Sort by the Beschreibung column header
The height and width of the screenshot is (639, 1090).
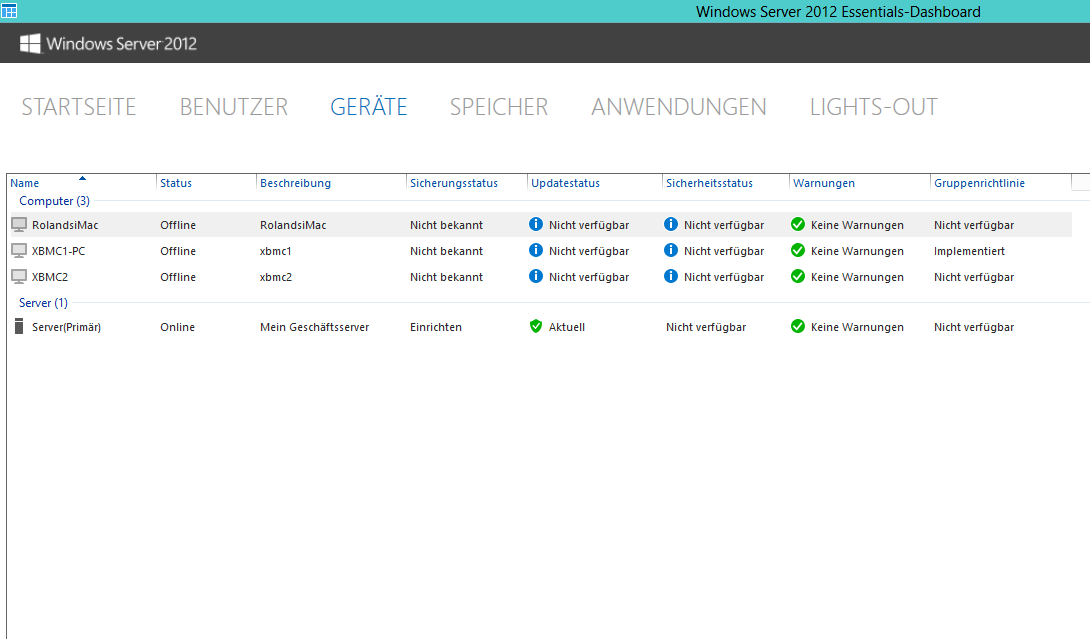point(295,183)
